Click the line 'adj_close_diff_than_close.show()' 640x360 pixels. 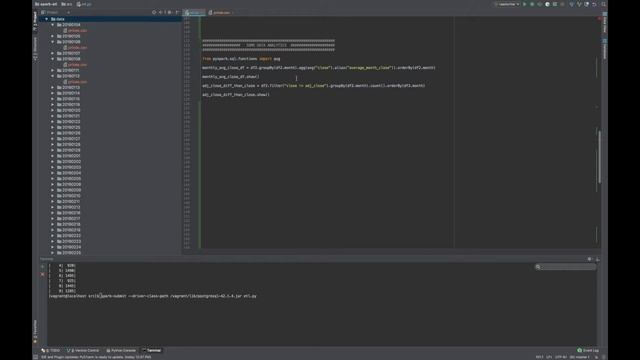click(x=236, y=95)
